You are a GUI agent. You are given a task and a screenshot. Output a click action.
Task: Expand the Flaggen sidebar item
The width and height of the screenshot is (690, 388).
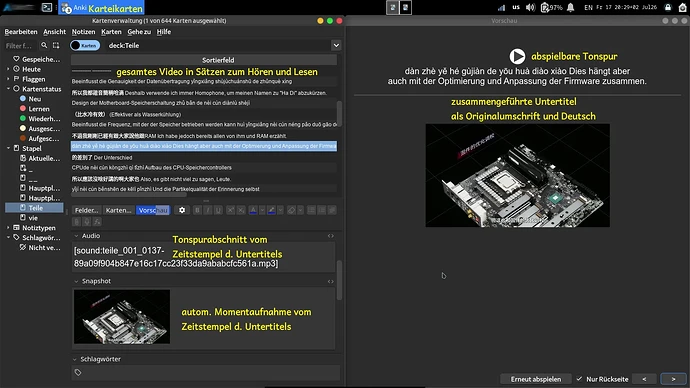click(x=8, y=79)
